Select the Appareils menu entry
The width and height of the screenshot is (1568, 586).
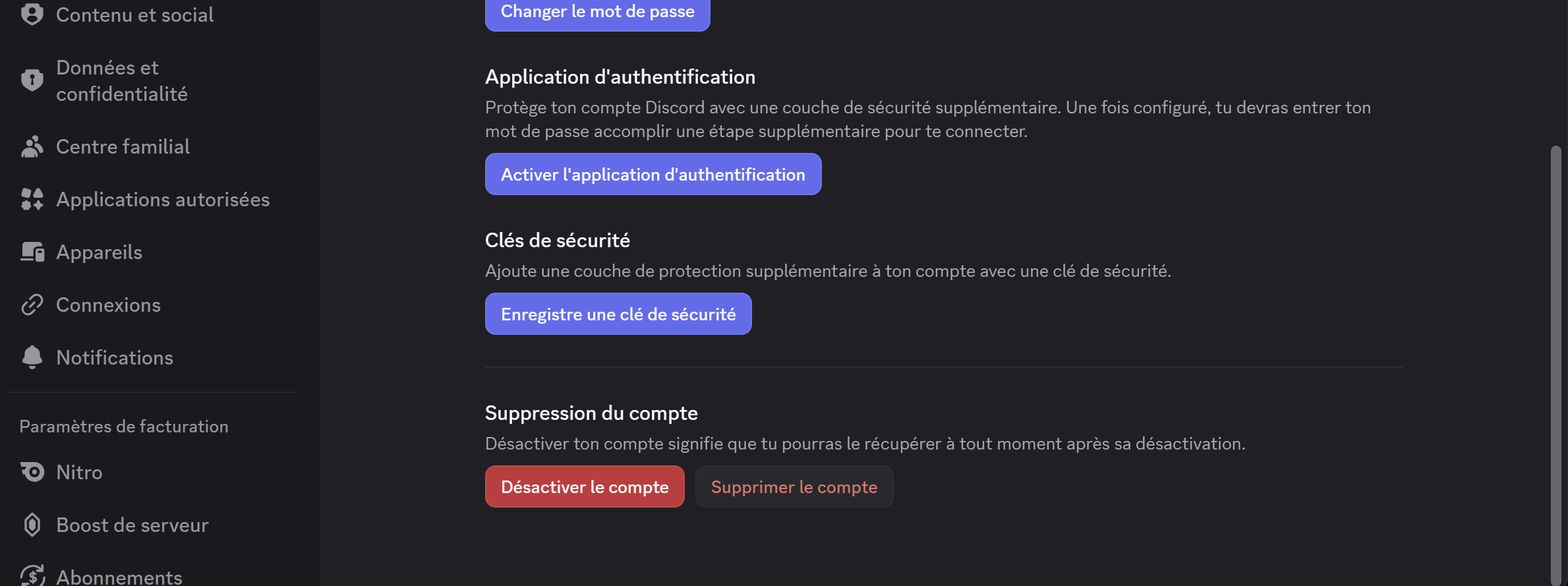coord(99,252)
